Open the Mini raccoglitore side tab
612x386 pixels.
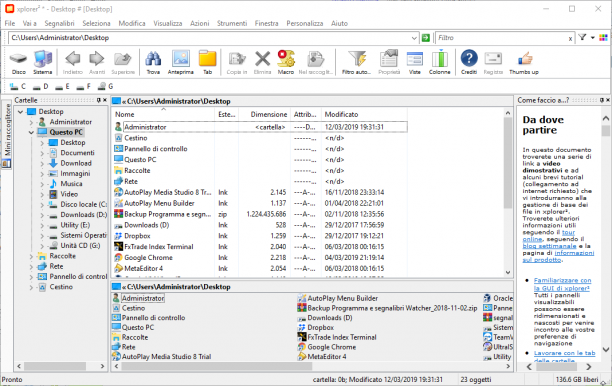[x=7, y=135]
